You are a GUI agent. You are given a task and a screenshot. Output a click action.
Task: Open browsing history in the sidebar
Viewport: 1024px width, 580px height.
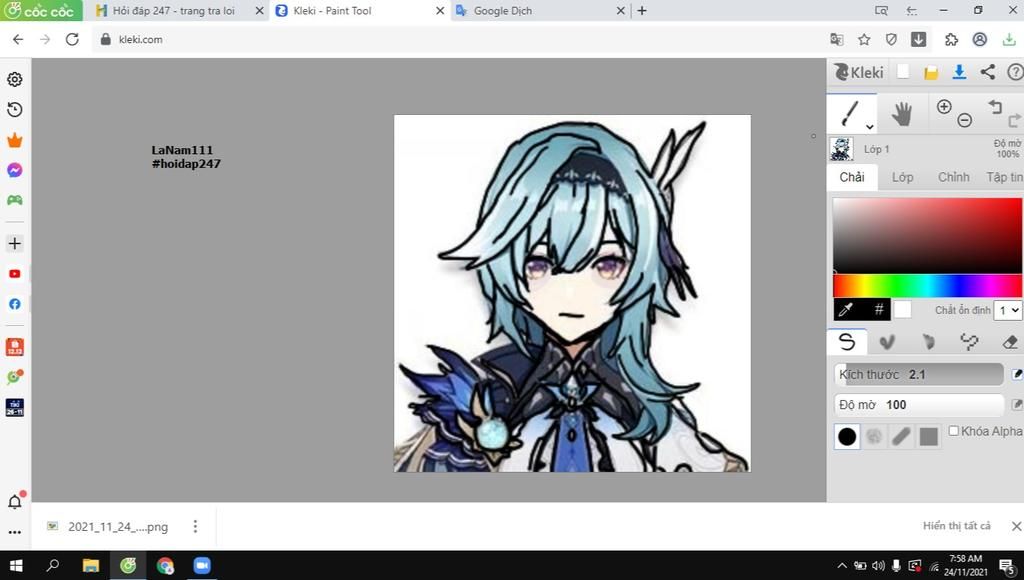14,110
